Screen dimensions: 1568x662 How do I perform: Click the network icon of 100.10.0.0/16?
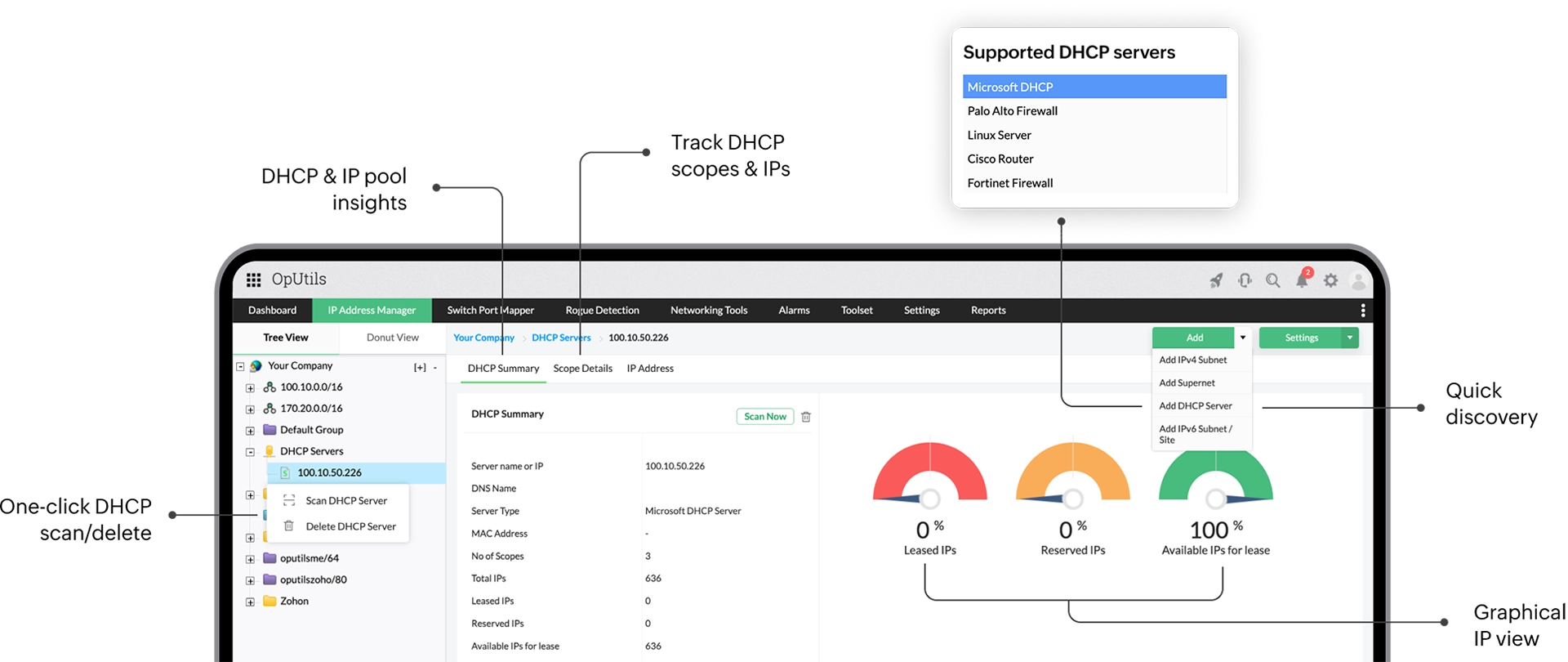(x=269, y=387)
